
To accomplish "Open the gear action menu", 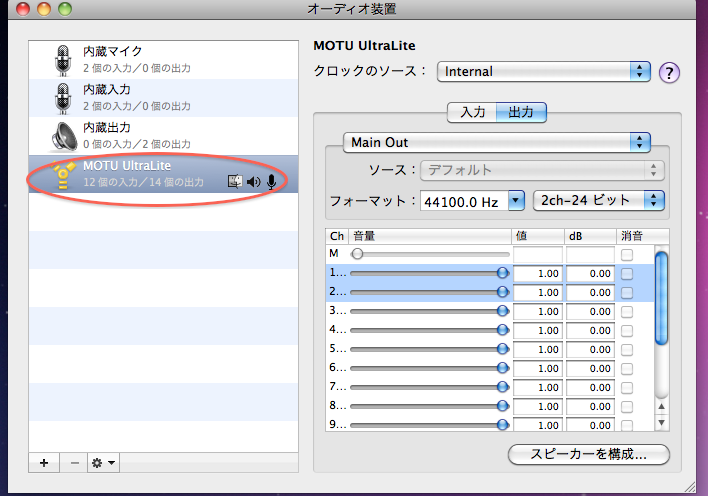I will 103,463.
